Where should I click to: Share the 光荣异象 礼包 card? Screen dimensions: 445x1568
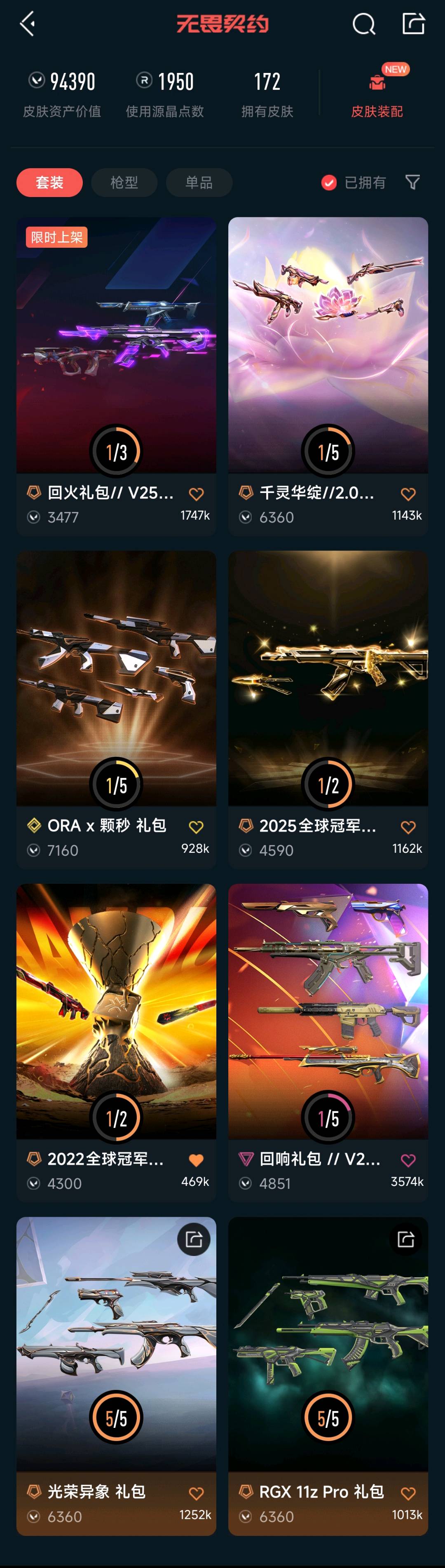pos(194,1239)
